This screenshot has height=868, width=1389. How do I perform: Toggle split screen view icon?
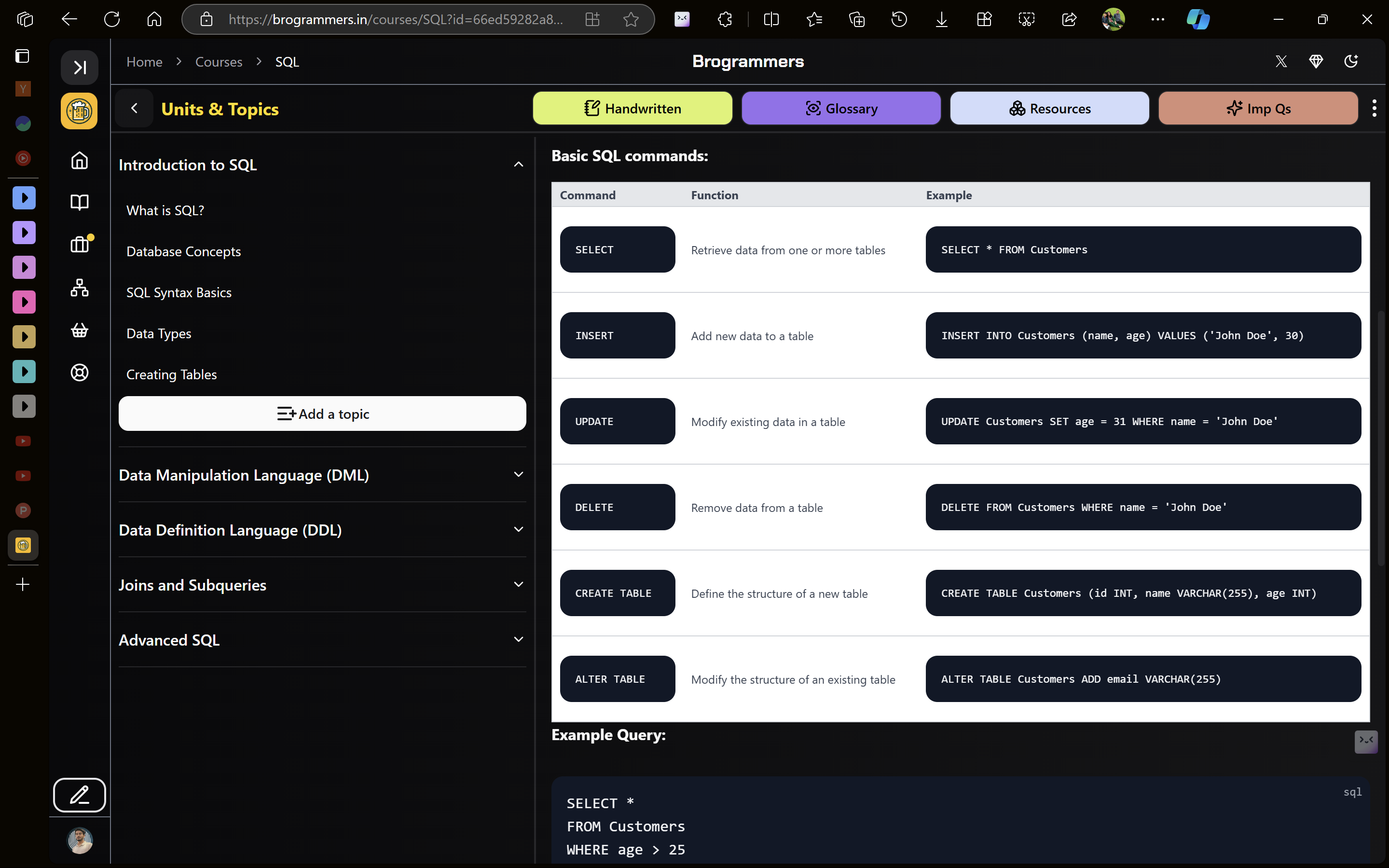click(771, 19)
